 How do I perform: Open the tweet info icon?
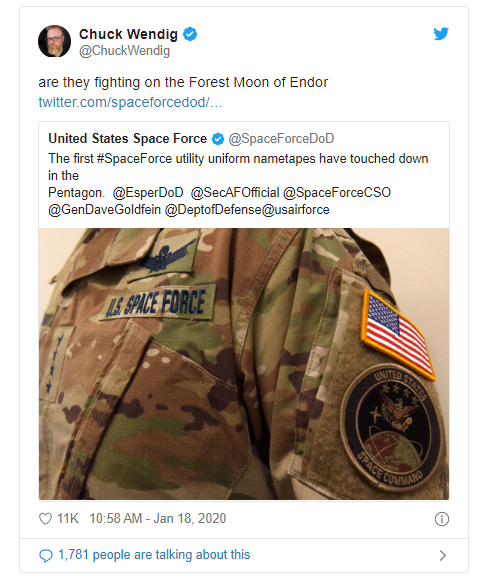[x=441, y=519]
